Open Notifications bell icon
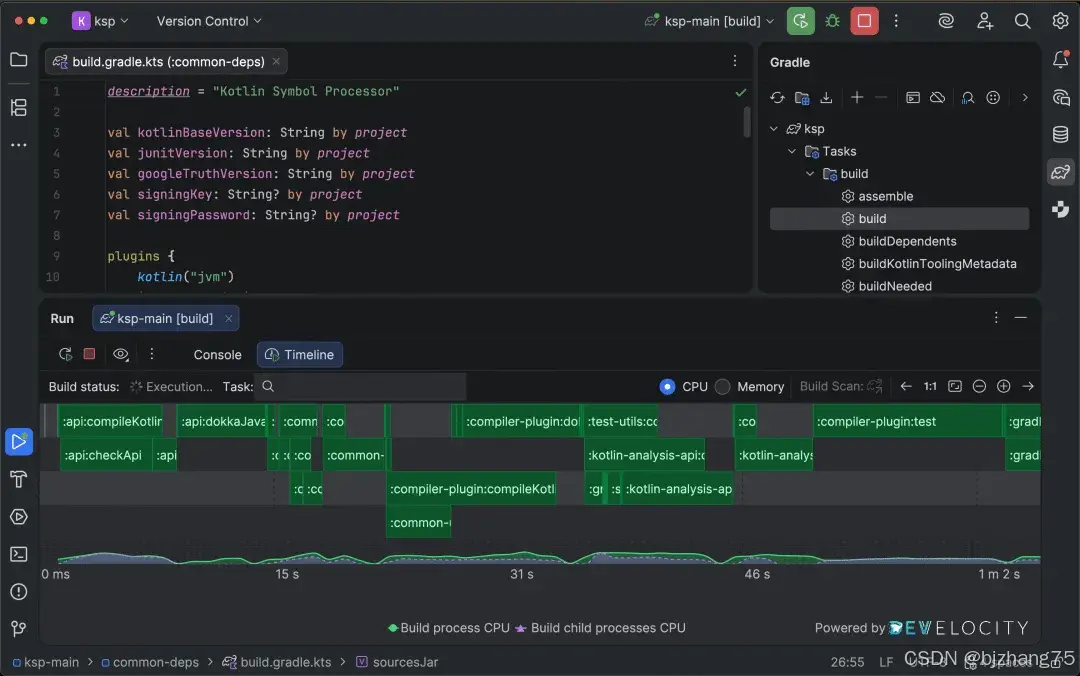The image size is (1080, 676). tap(1061, 60)
